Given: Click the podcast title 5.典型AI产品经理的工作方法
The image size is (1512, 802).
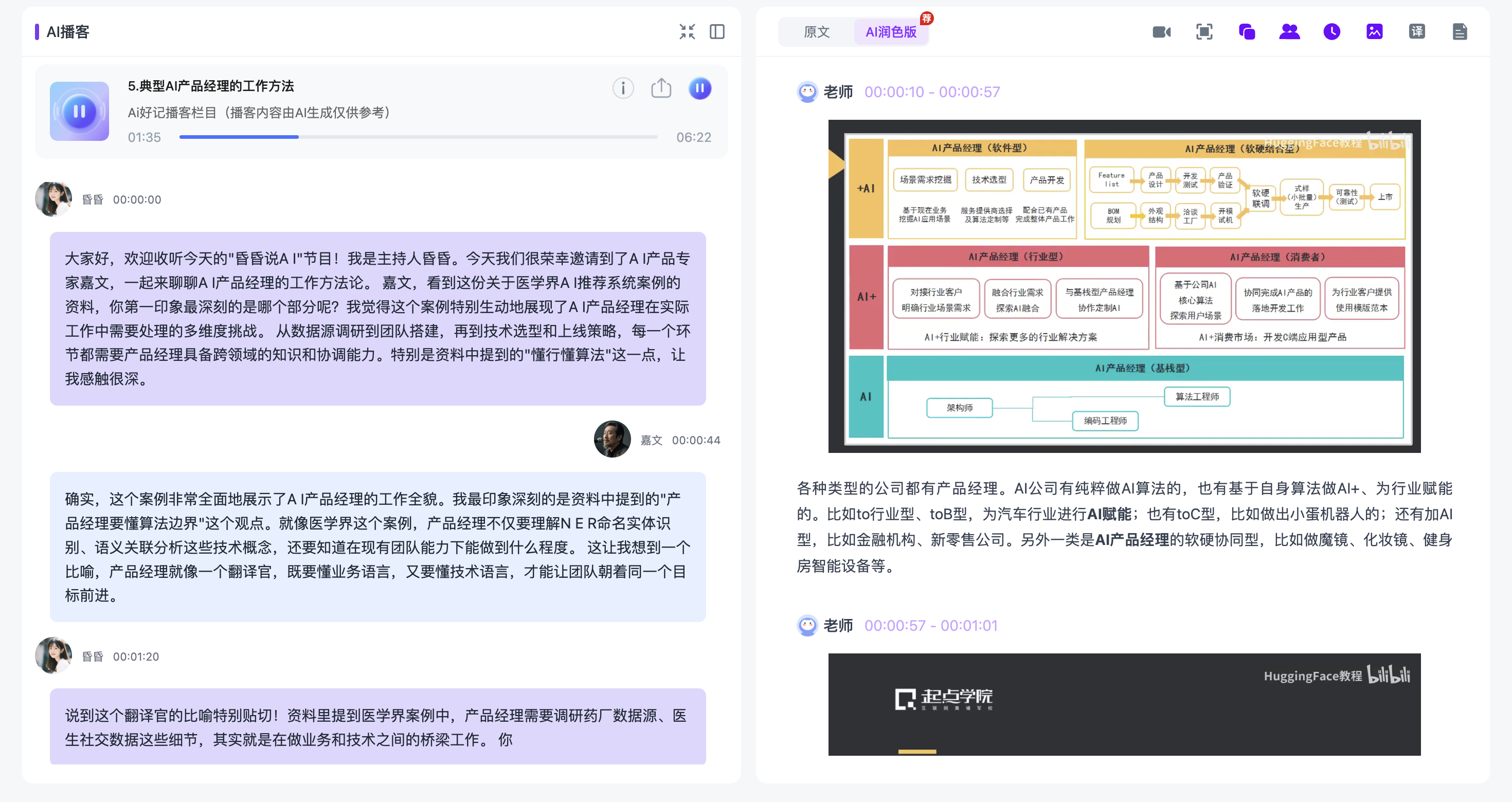Looking at the screenshot, I should 211,86.
